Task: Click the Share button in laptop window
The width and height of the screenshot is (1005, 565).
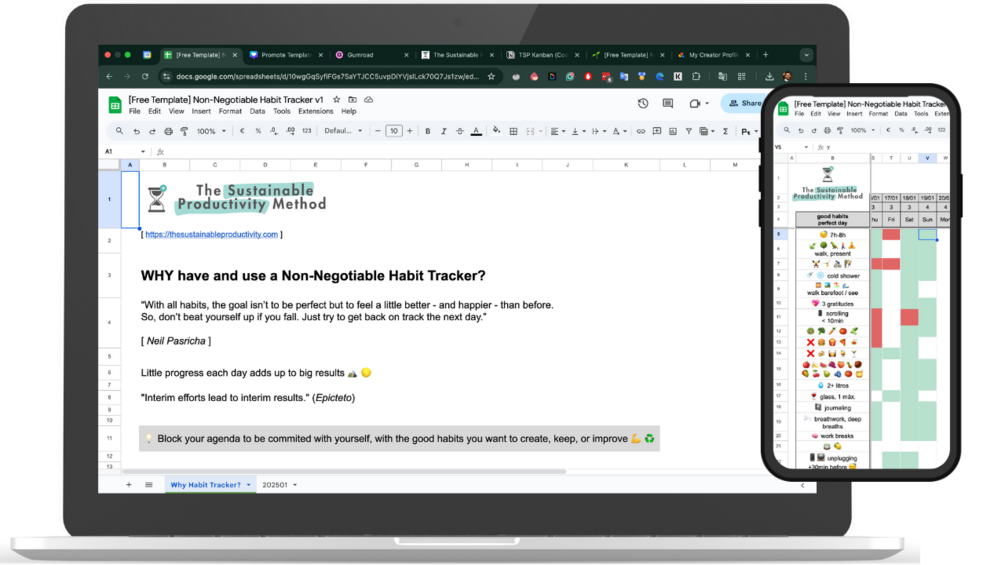Action: pyautogui.click(x=743, y=103)
